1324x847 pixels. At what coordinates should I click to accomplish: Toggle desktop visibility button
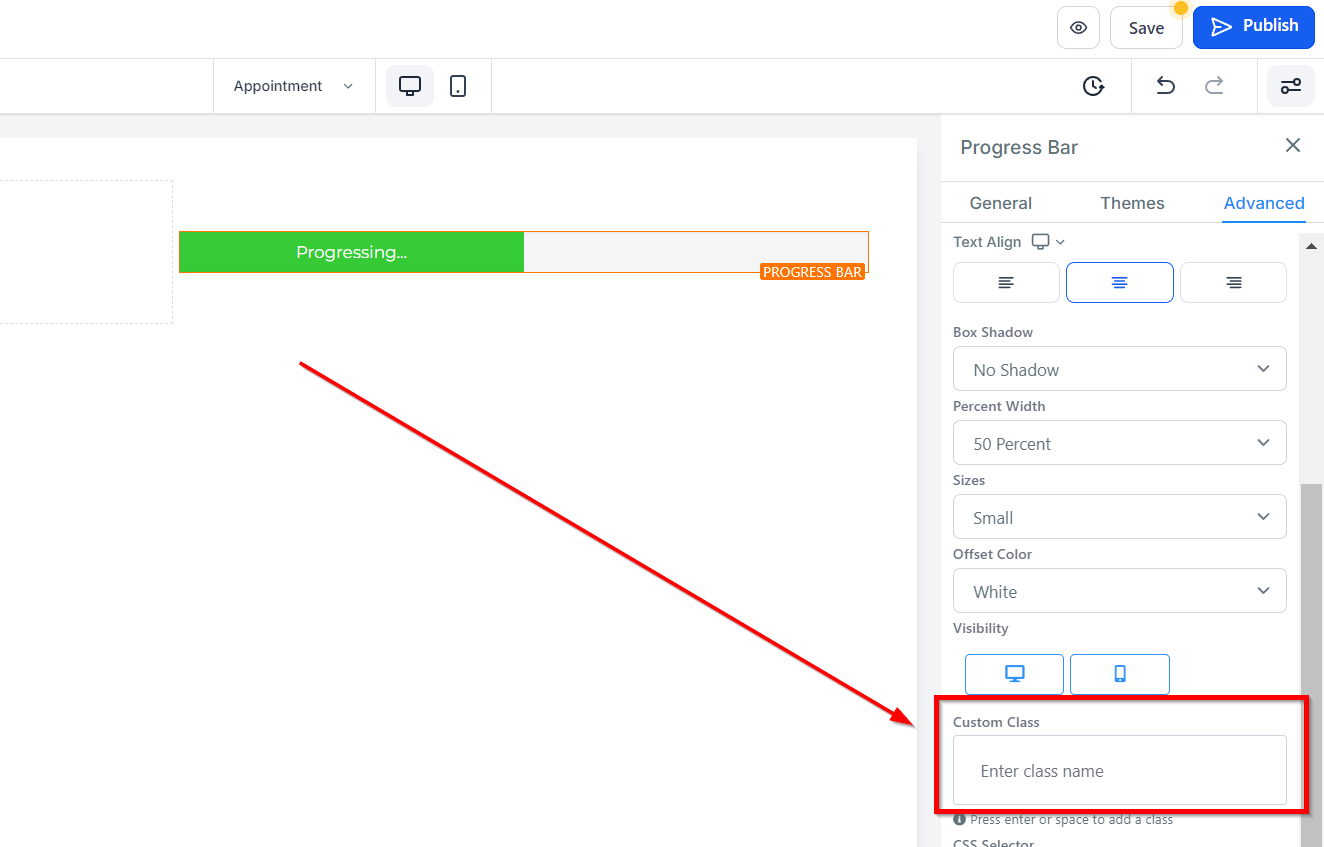(x=1014, y=674)
